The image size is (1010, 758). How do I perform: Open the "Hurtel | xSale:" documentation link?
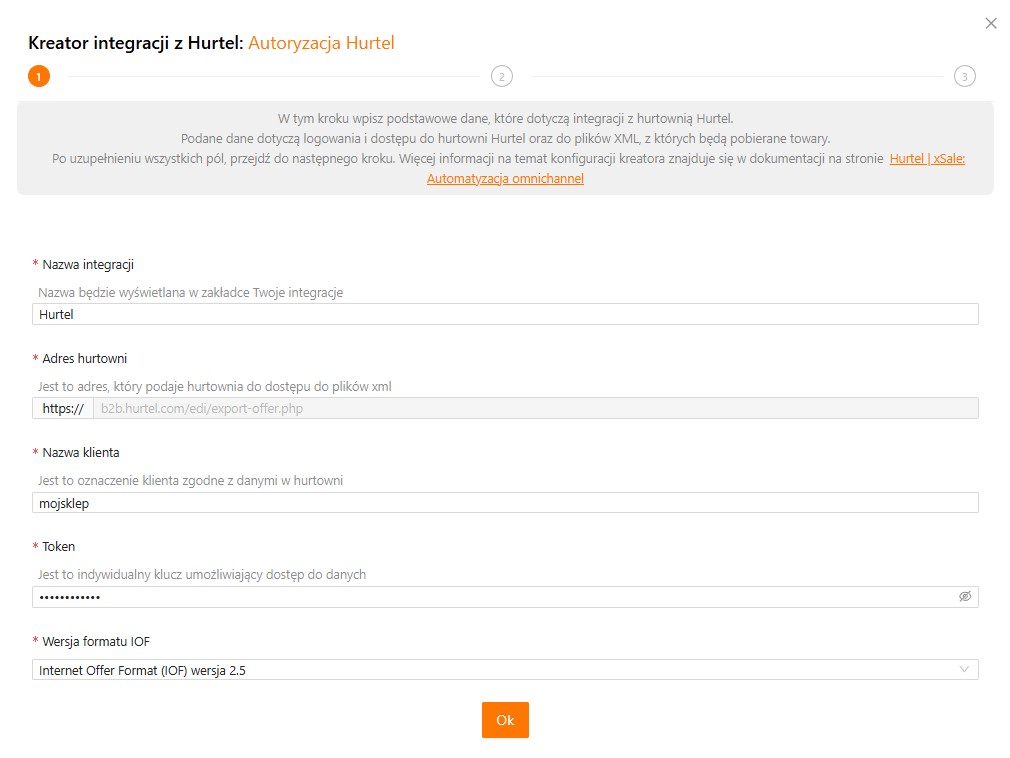pos(927,159)
